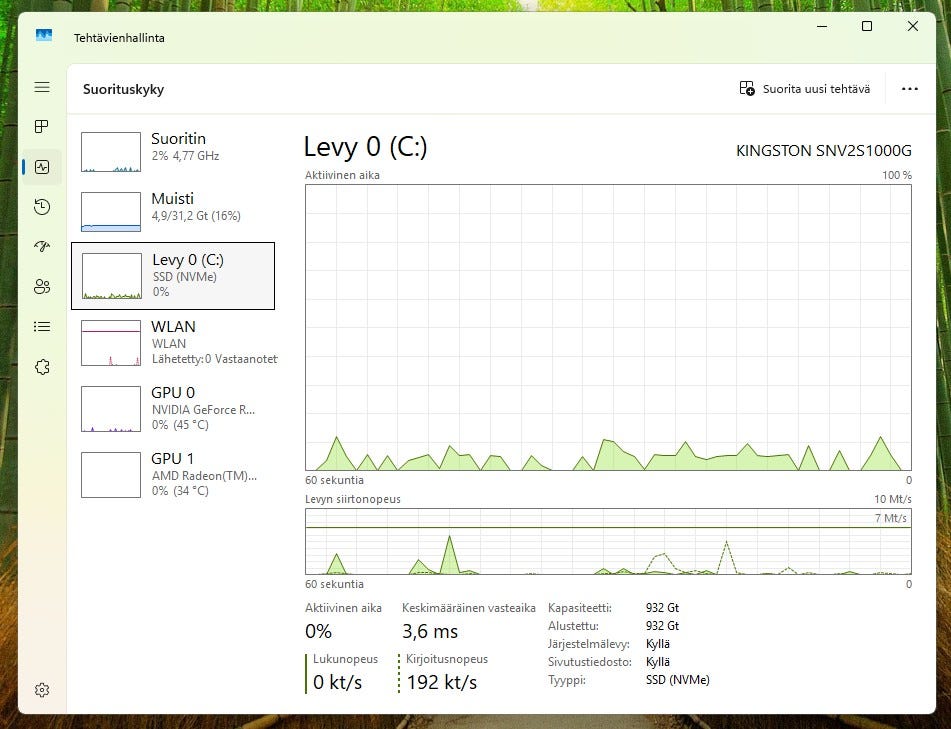Click the Keskimääräinen vasteaika label
The height and width of the screenshot is (729, 951).
469,608
